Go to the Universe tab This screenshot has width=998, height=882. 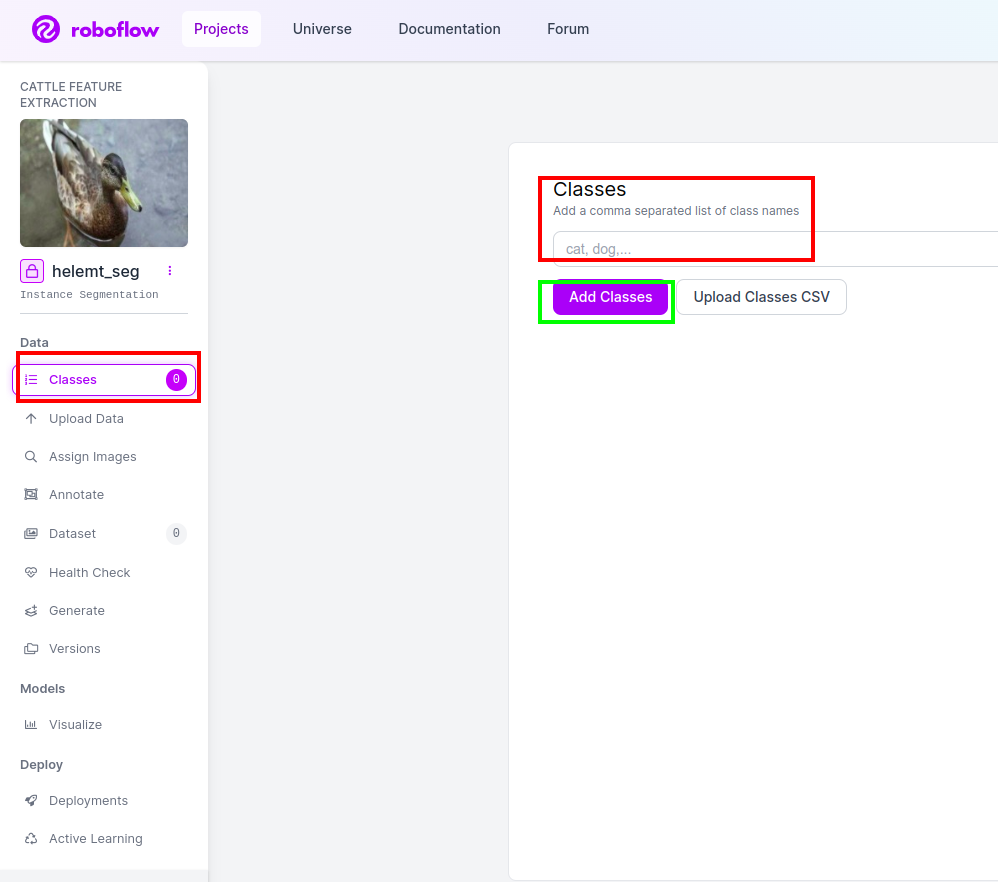[x=322, y=29]
